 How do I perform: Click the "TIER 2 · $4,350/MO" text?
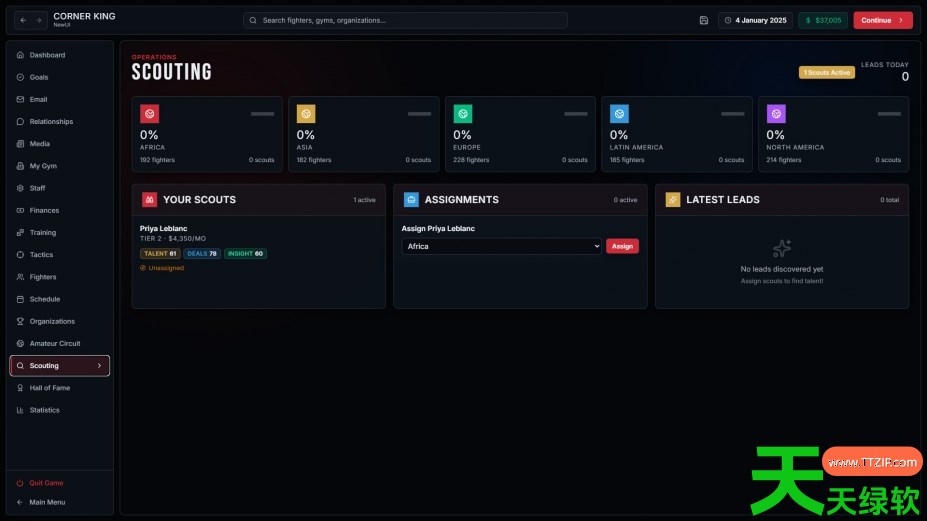pyautogui.click(x=173, y=239)
